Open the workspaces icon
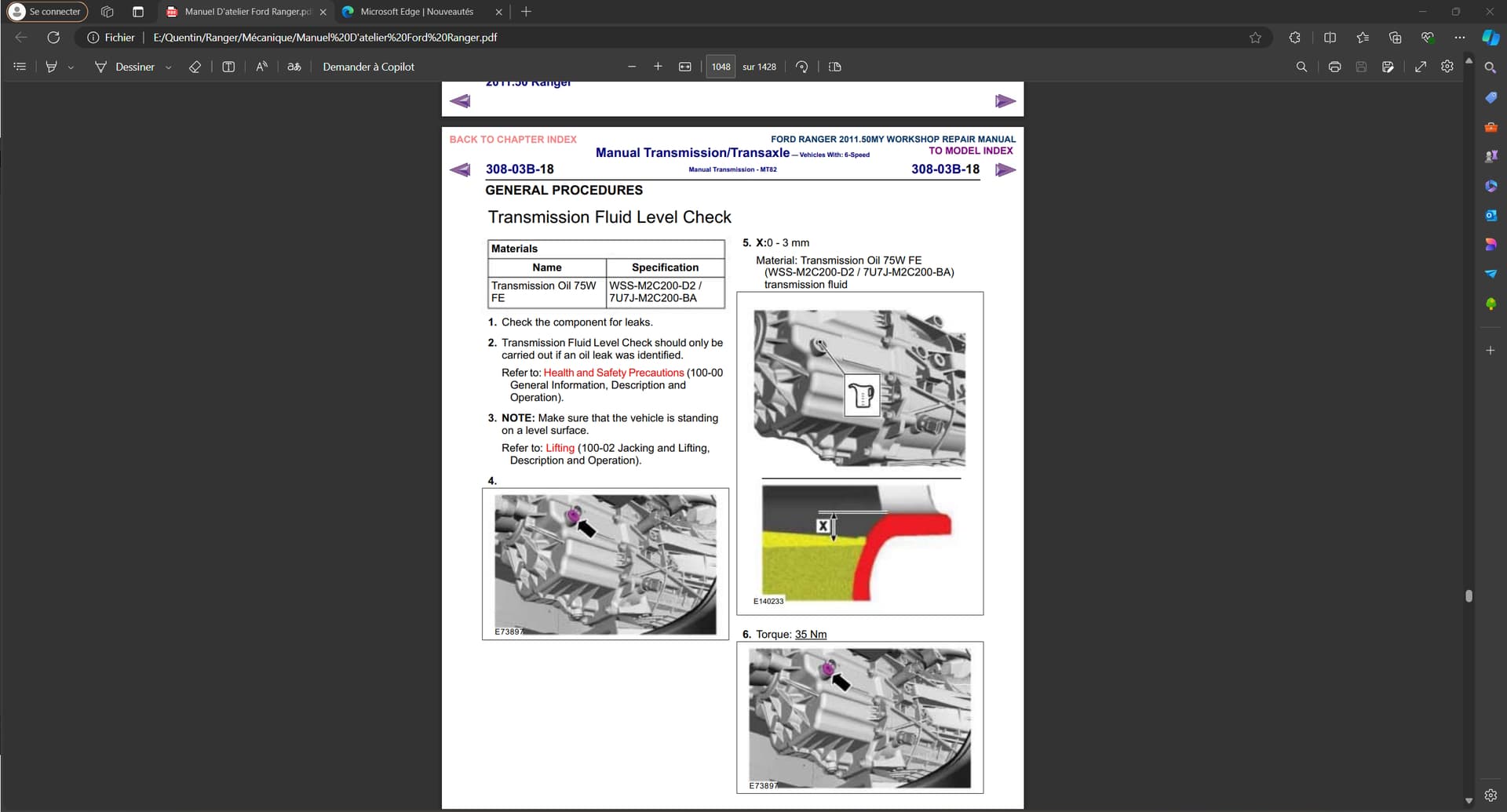Screen dimensions: 1507x812 108,12
